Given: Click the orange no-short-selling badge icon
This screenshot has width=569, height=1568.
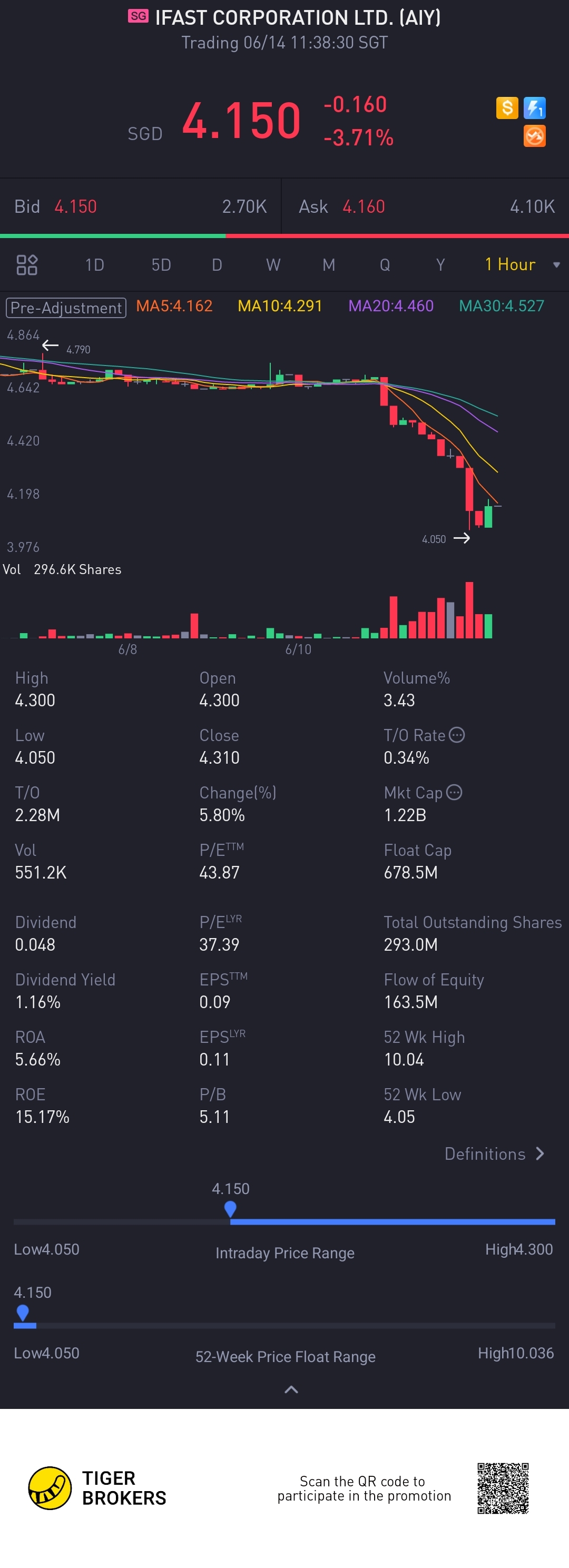Looking at the screenshot, I should tap(534, 136).
